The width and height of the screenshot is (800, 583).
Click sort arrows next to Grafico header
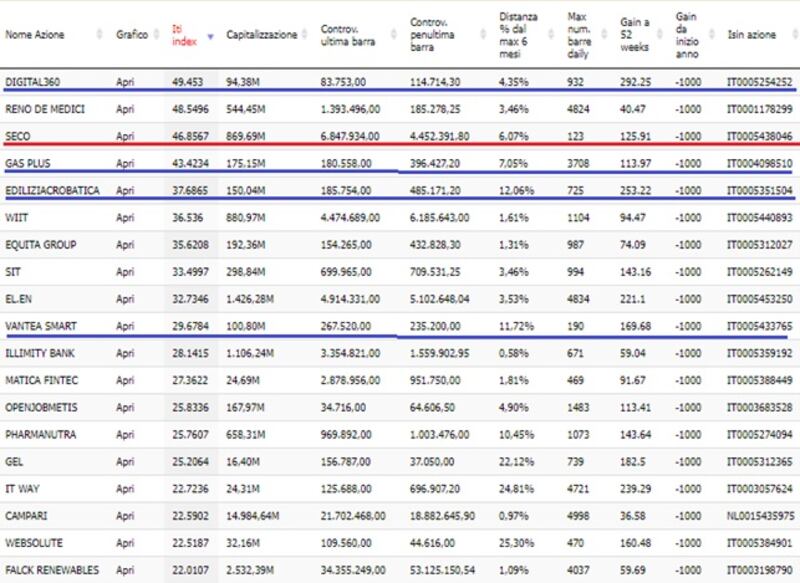[157, 35]
